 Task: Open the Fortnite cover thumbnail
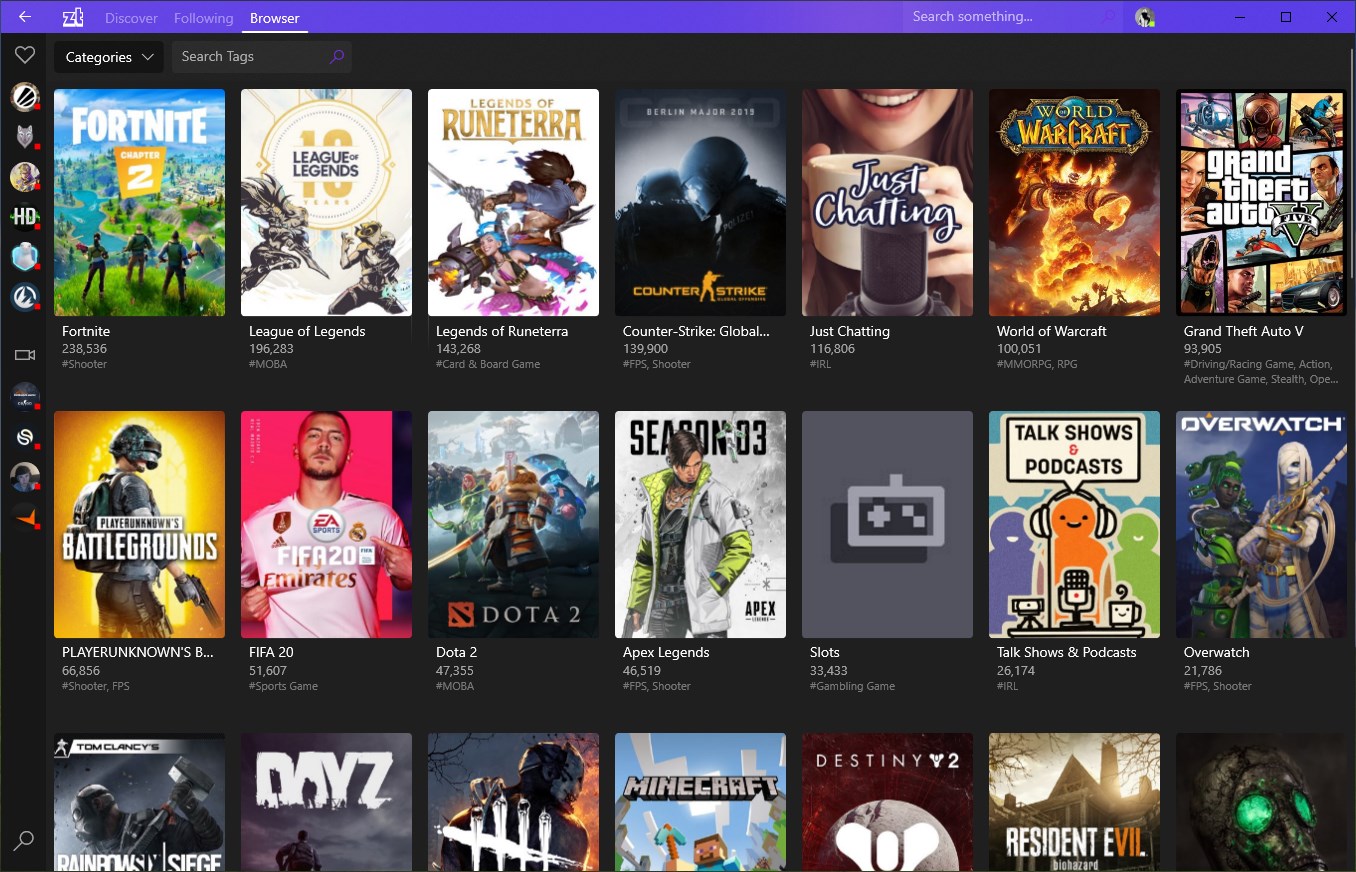pyautogui.click(x=139, y=203)
